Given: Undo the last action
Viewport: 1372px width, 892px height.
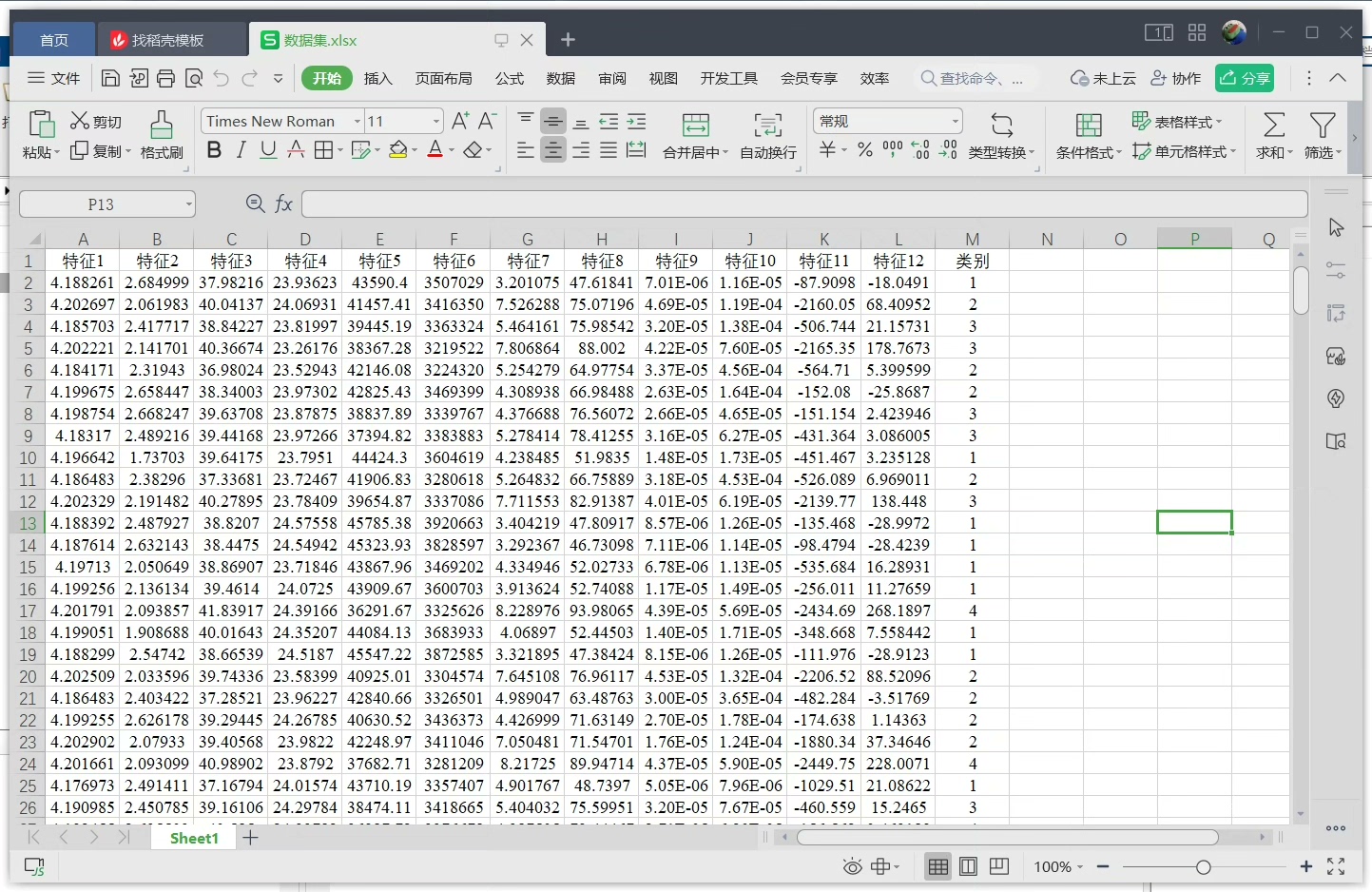Looking at the screenshot, I should click(222, 78).
